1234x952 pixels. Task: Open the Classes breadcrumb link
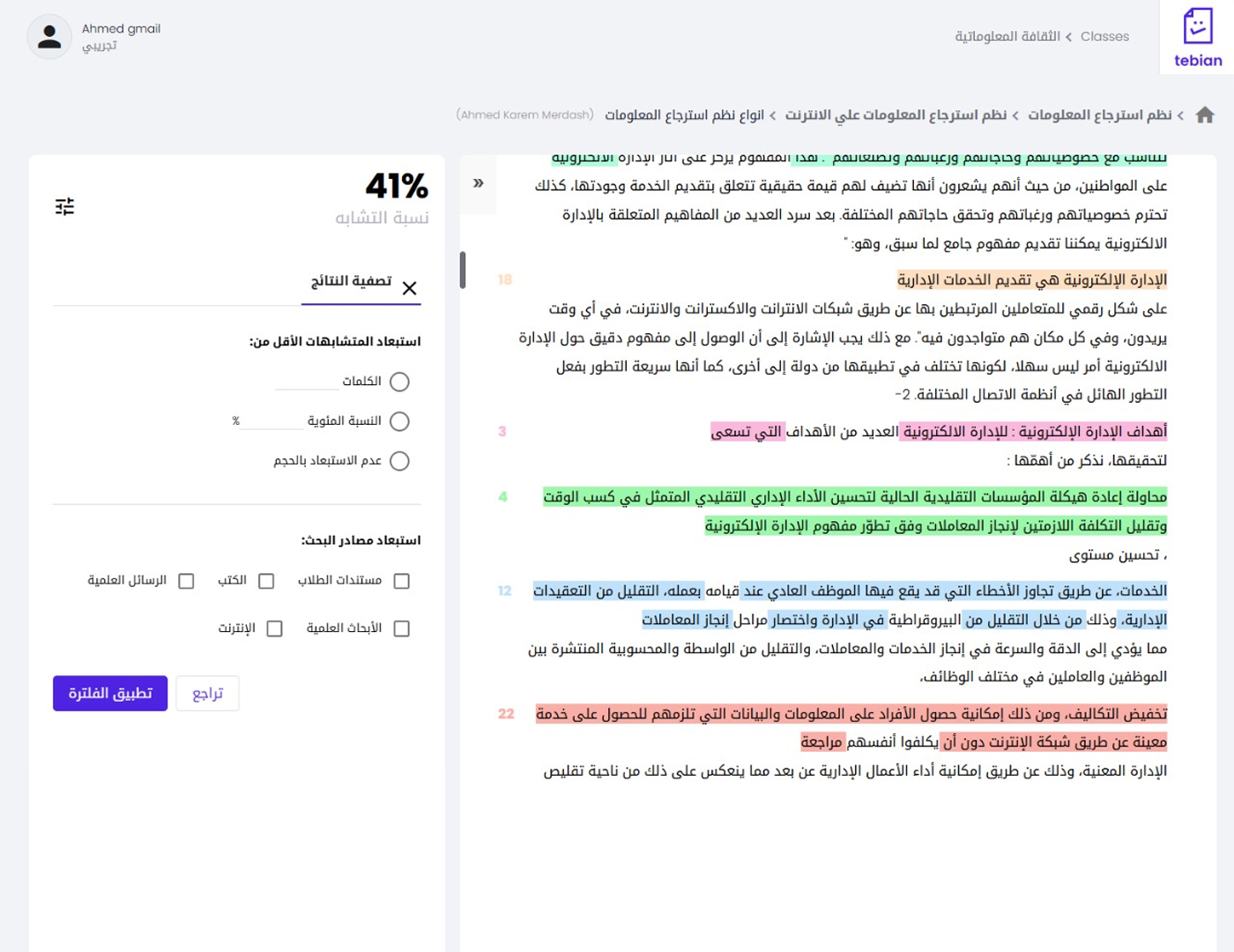[x=1104, y=37]
